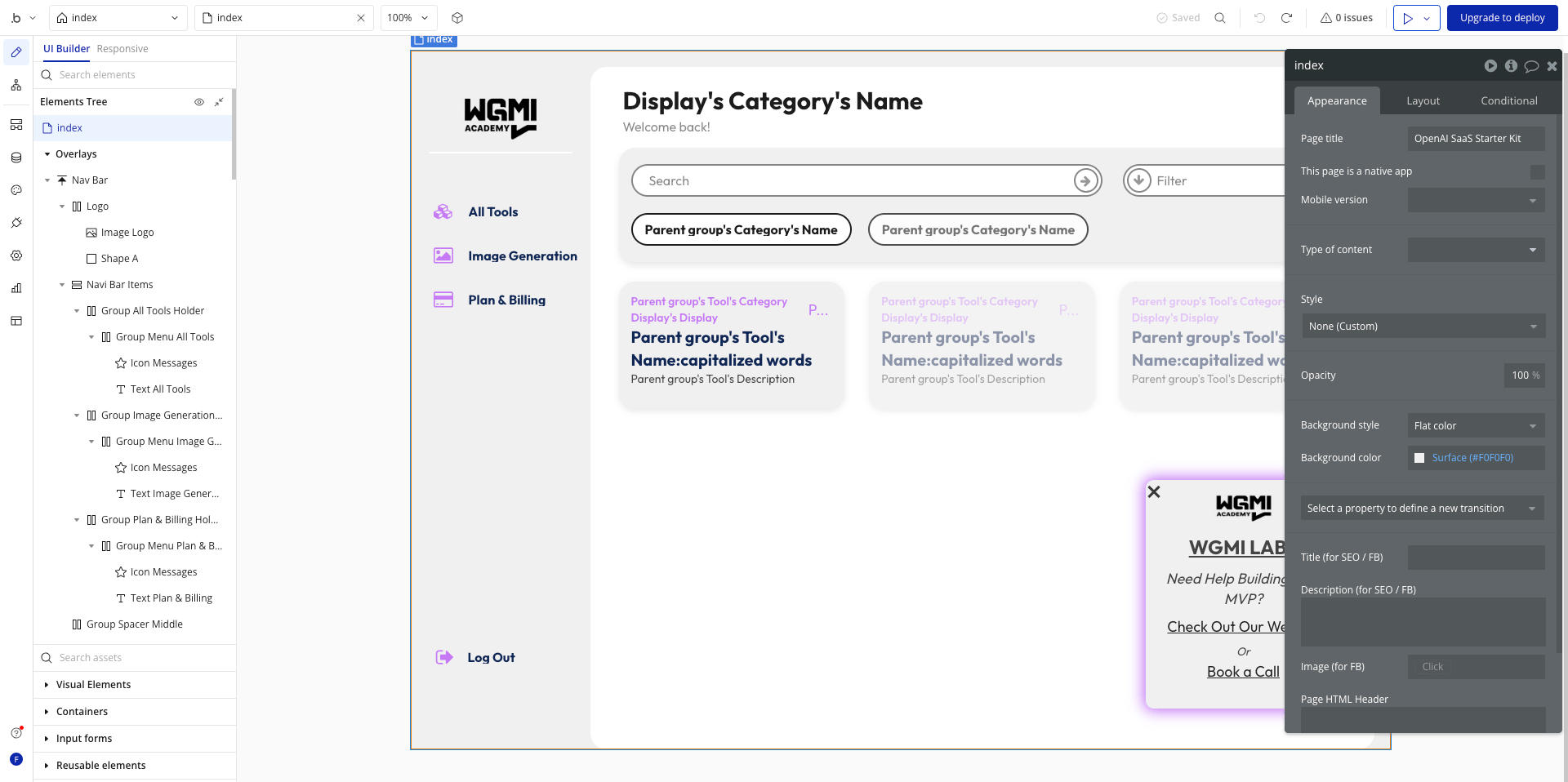Click the undo arrow
This screenshot has height=782, width=1568.
[x=1260, y=18]
